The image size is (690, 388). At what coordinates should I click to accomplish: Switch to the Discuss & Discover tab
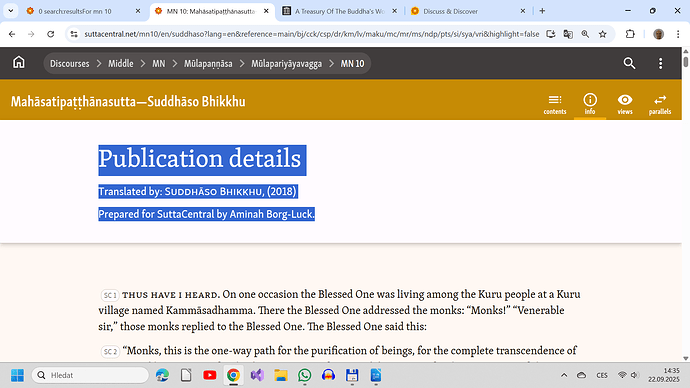pos(468,11)
